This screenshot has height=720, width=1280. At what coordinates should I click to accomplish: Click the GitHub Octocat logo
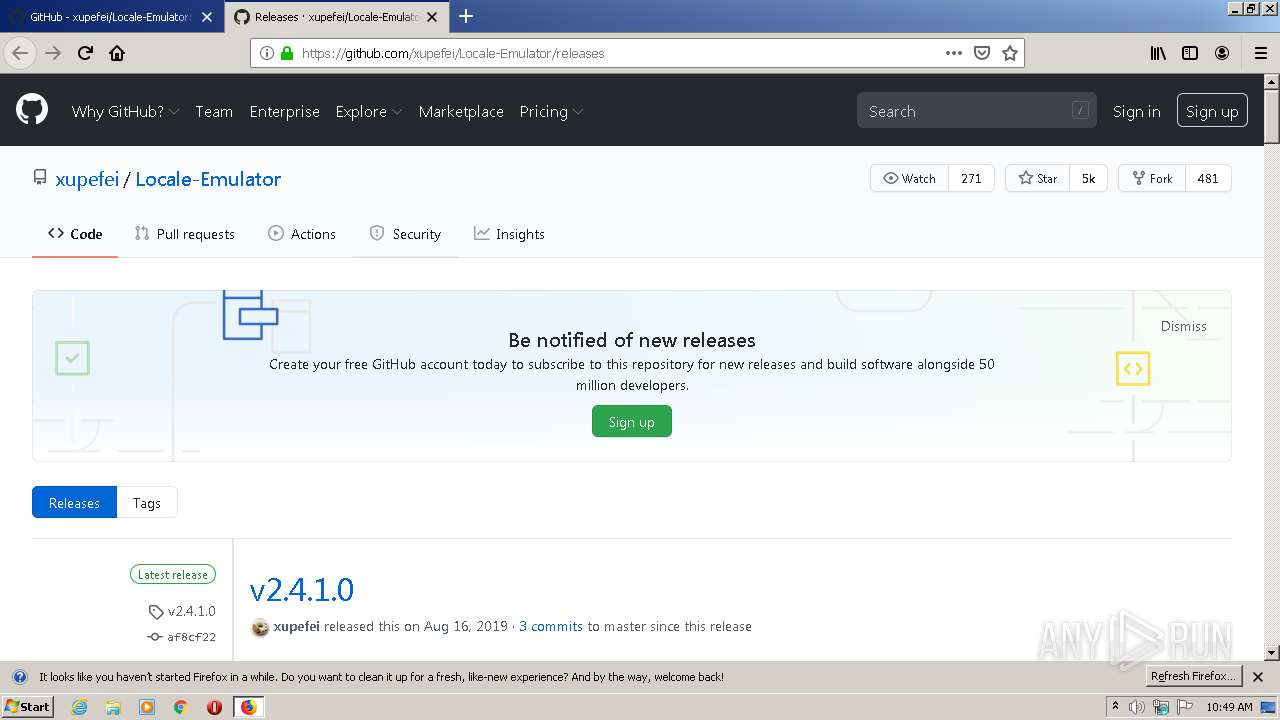[32, 110]
